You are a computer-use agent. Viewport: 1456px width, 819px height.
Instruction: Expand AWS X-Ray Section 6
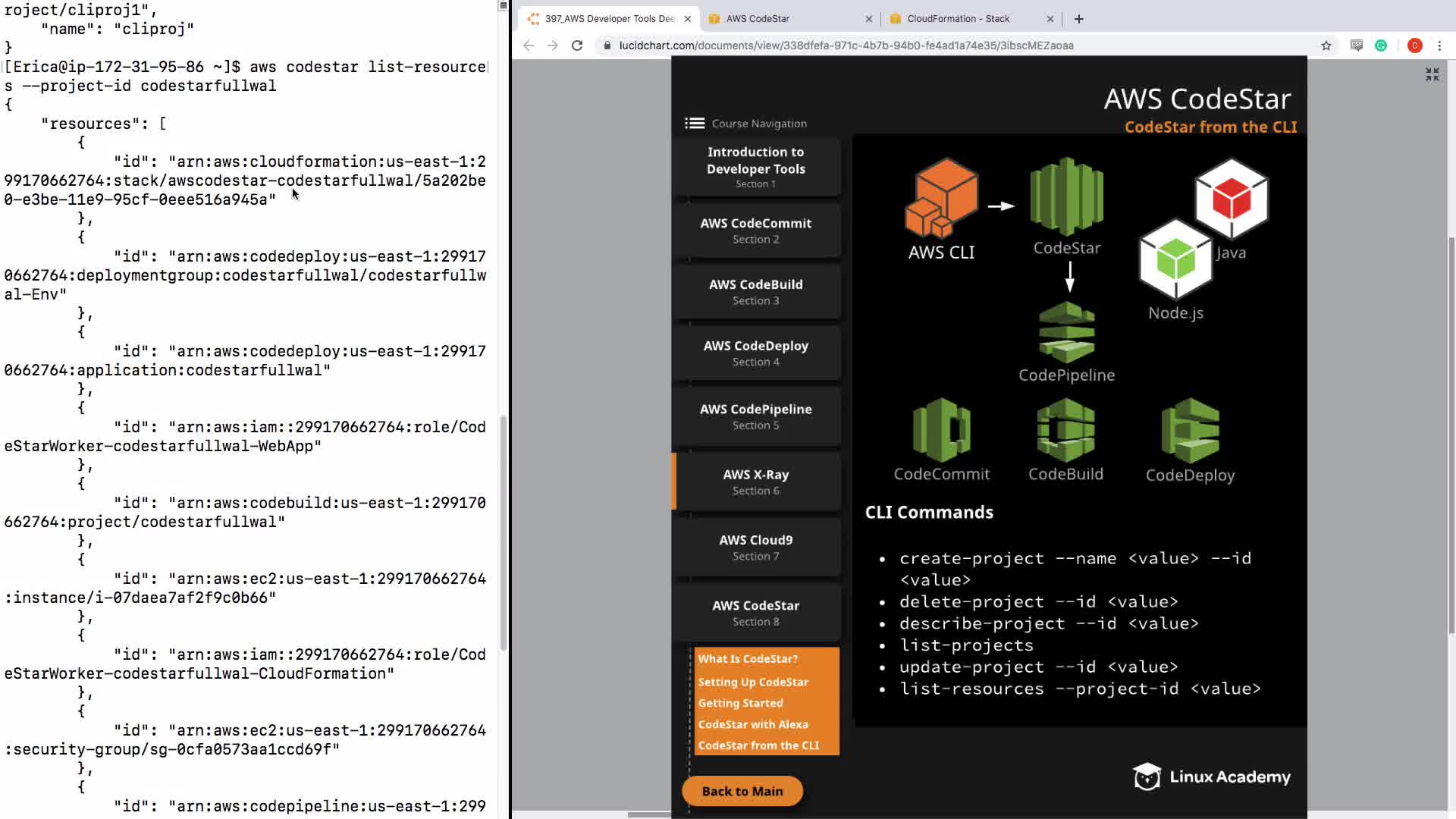coord(756,482)
